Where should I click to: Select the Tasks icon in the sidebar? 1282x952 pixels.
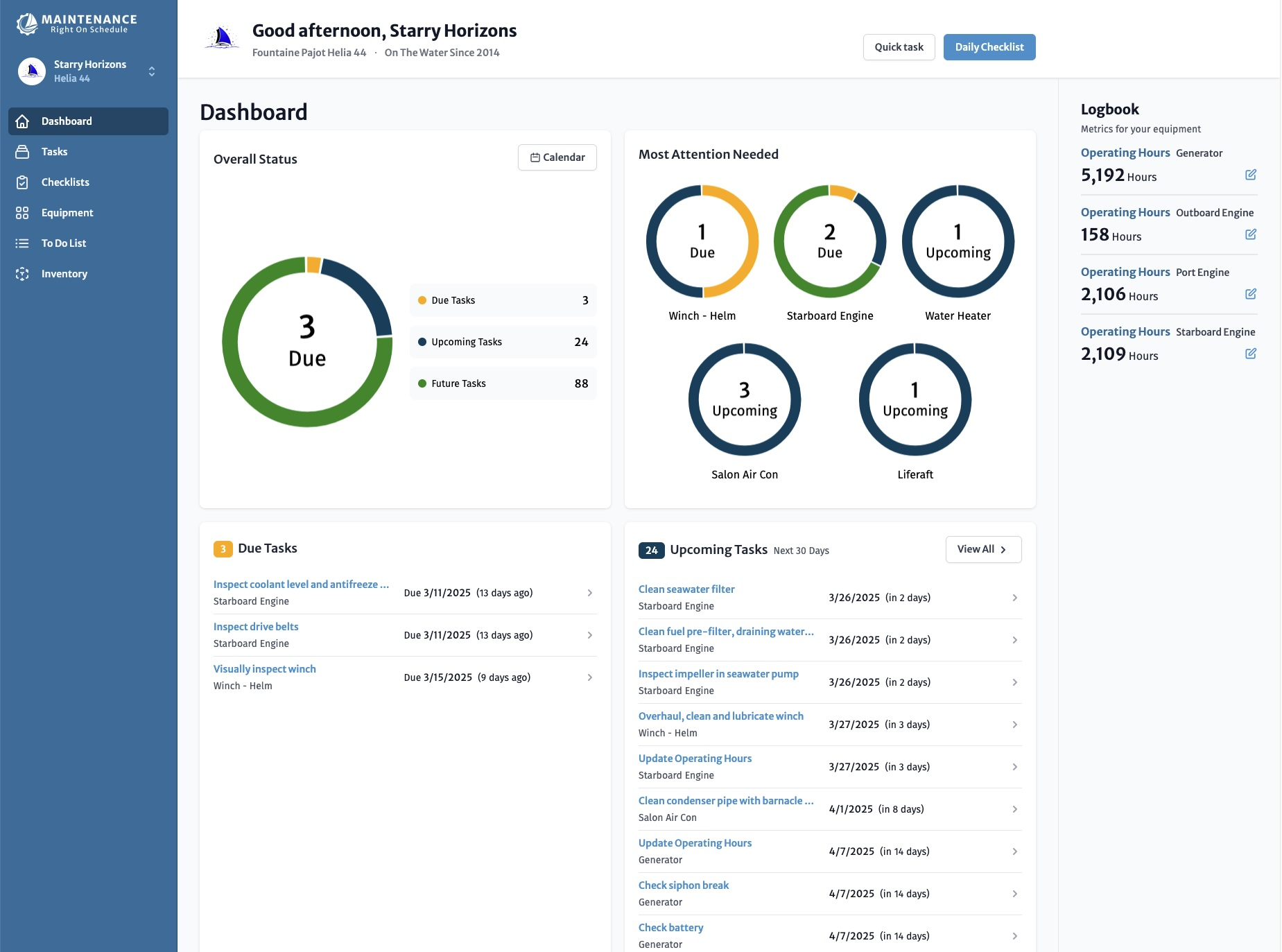(x=23, y=152)
